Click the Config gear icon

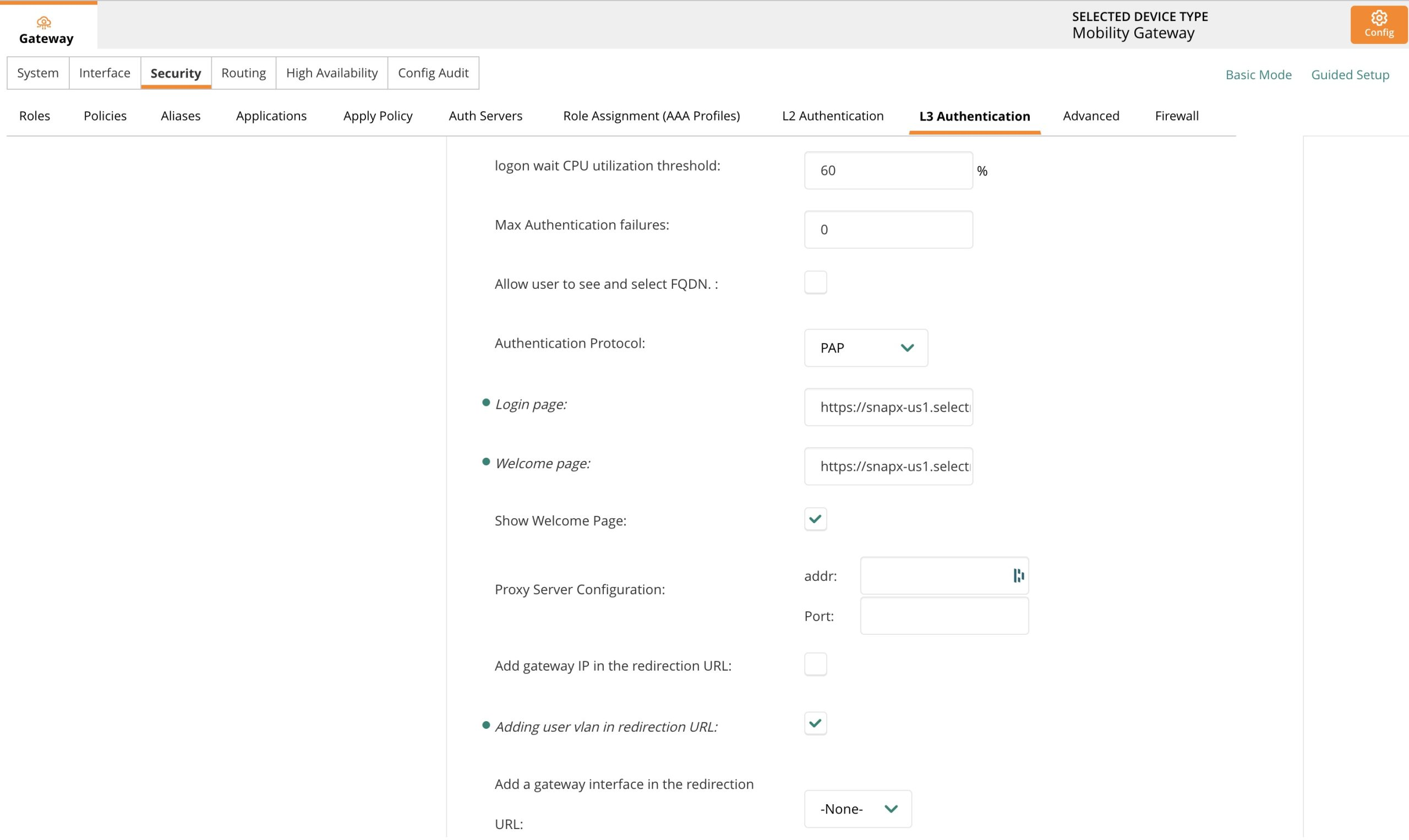tap(1378, 18)
